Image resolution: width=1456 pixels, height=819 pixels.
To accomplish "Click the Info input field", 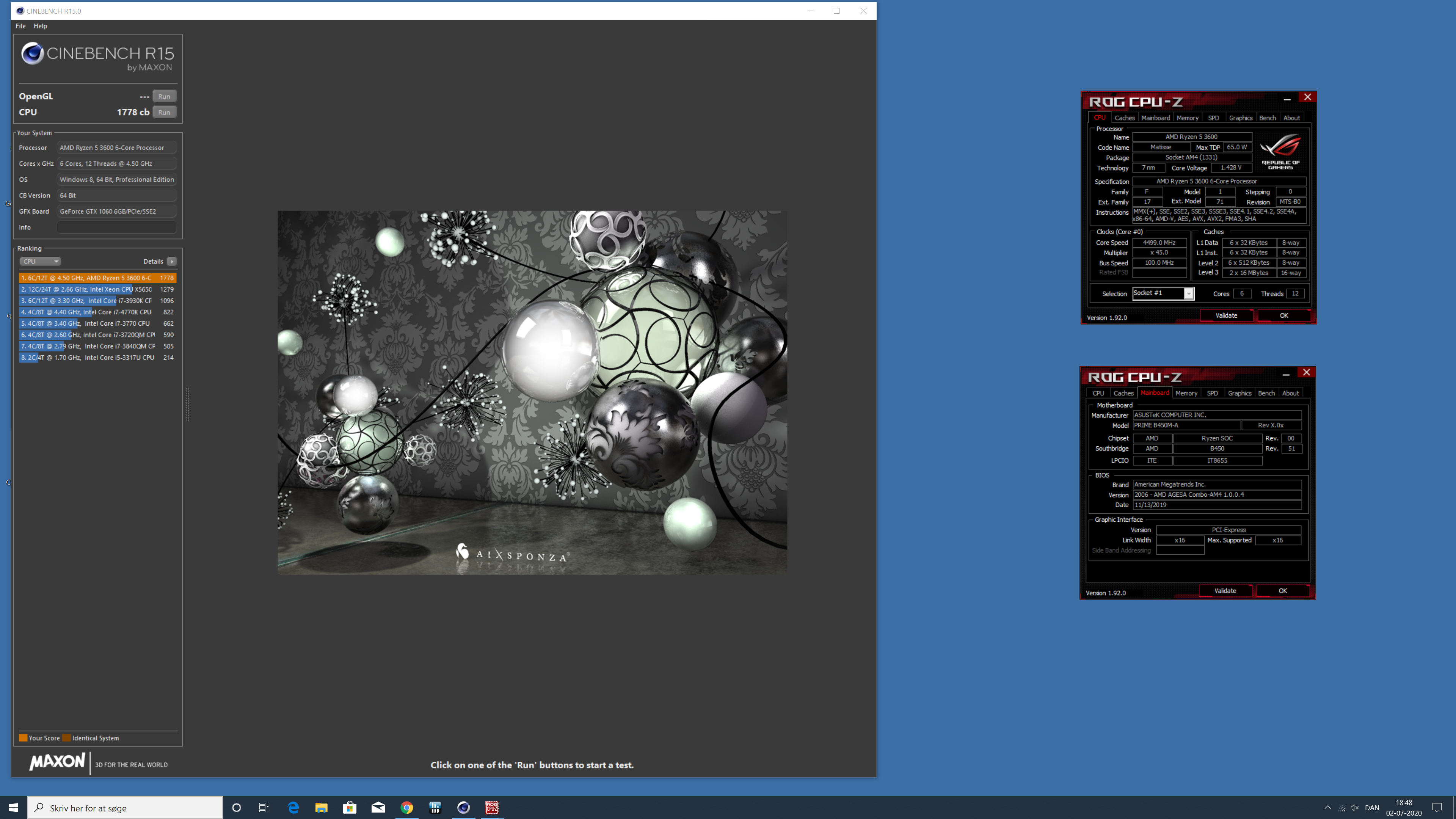I will click(x=116, y=227).
